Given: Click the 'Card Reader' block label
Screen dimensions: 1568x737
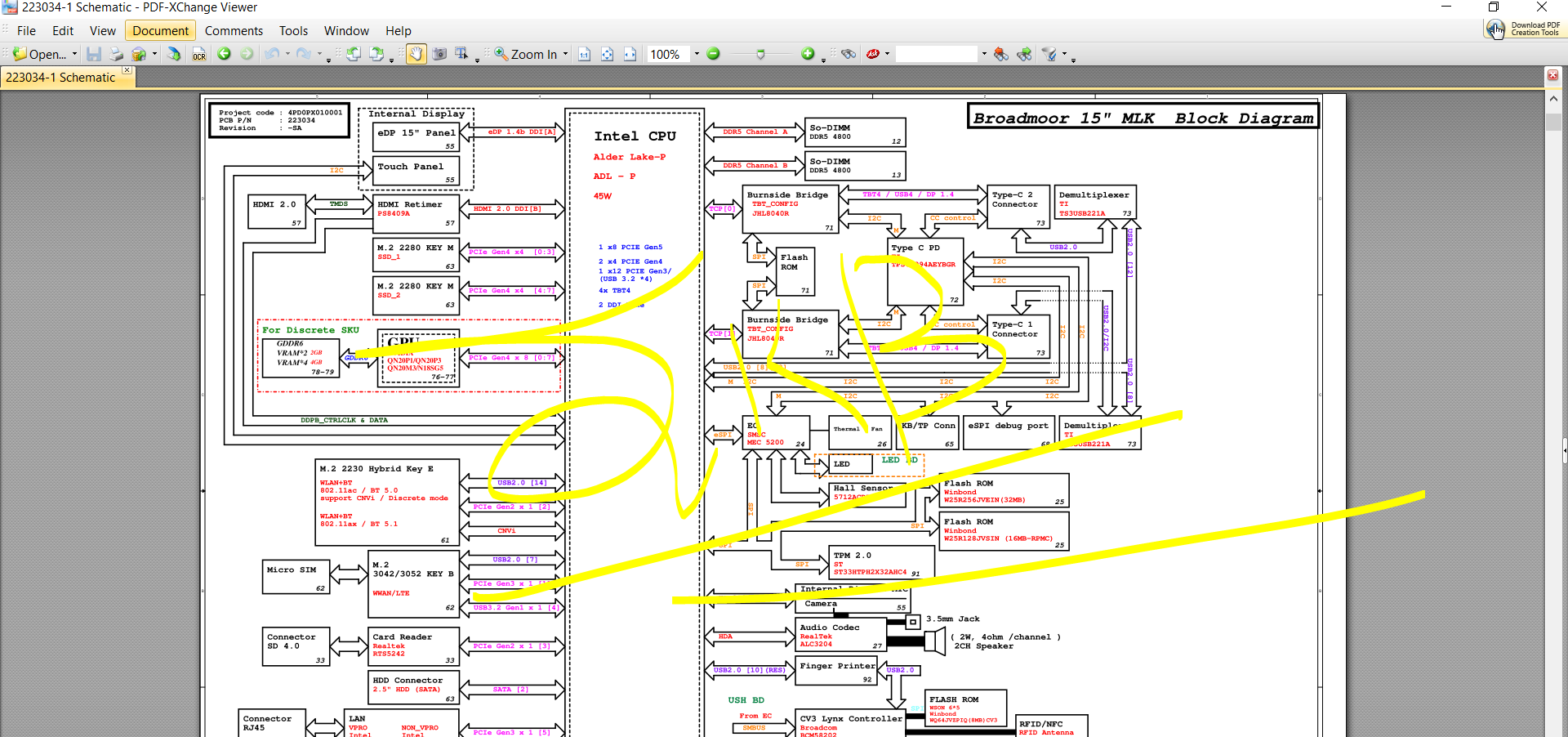Looking at the screenshot, I should coord(403,637).
